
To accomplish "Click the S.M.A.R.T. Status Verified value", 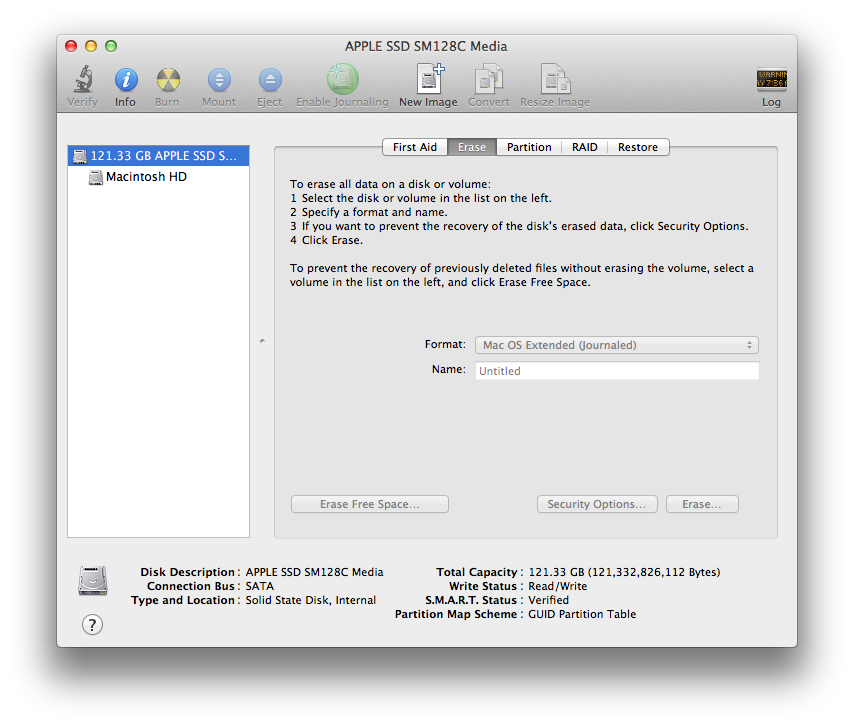I will point(548,600).
